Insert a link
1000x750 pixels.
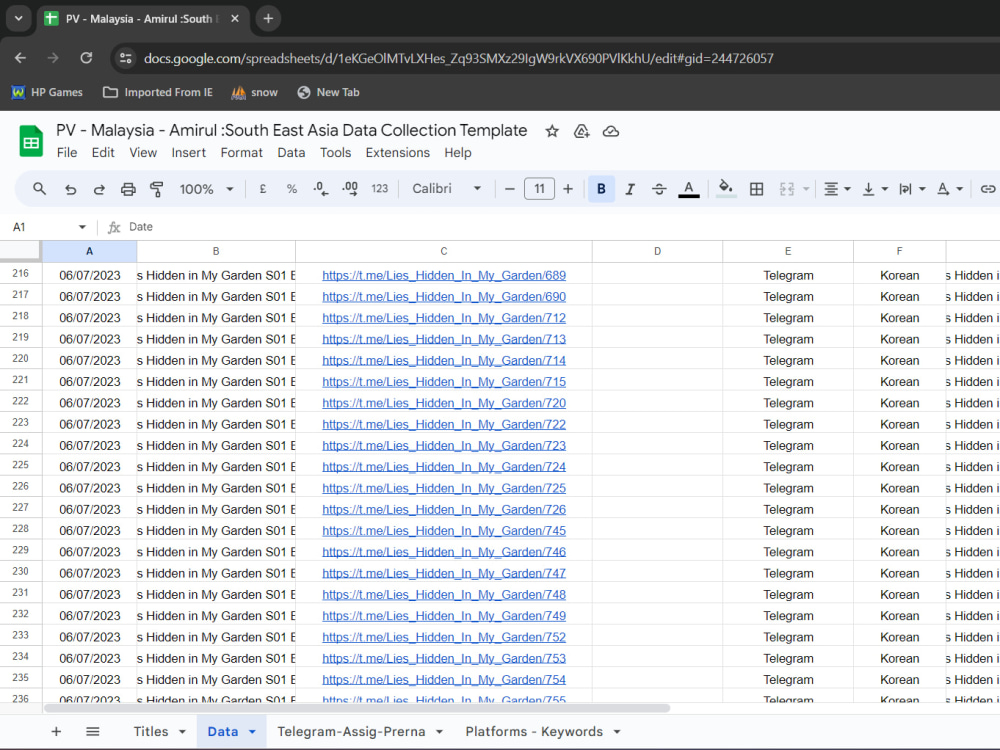coord(988,188)
